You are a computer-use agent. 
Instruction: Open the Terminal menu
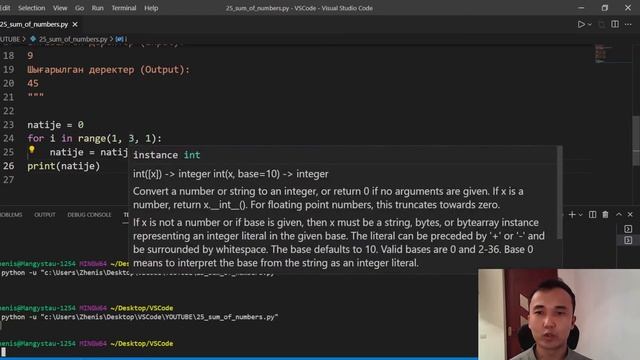[x=124, y=8]
